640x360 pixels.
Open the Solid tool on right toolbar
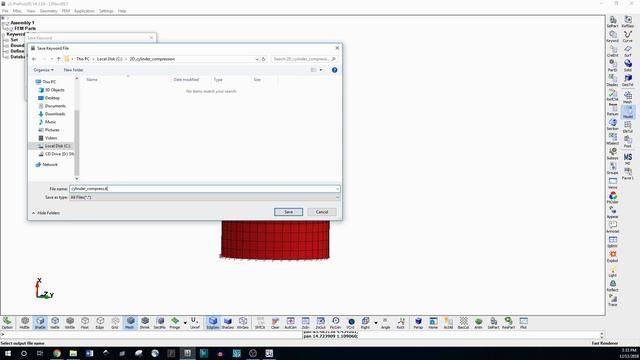click(628, 65)
